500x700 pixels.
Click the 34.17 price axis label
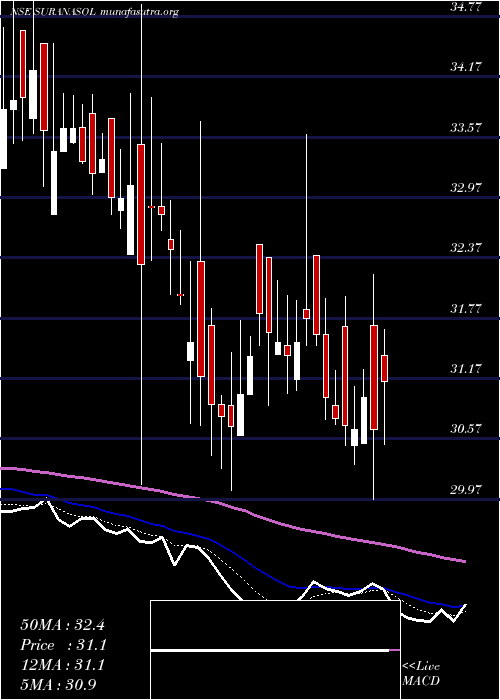coord(467,67)
